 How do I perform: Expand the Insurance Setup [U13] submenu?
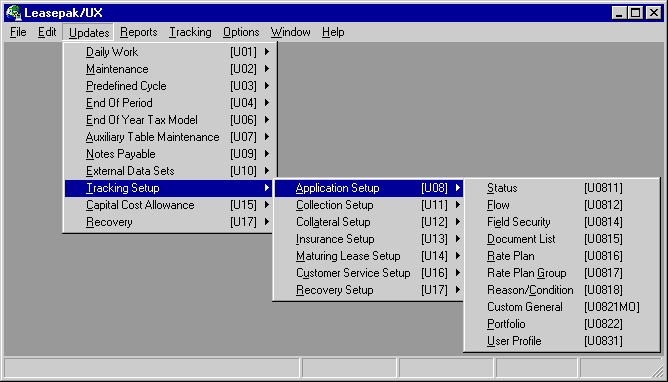(369, 239)
